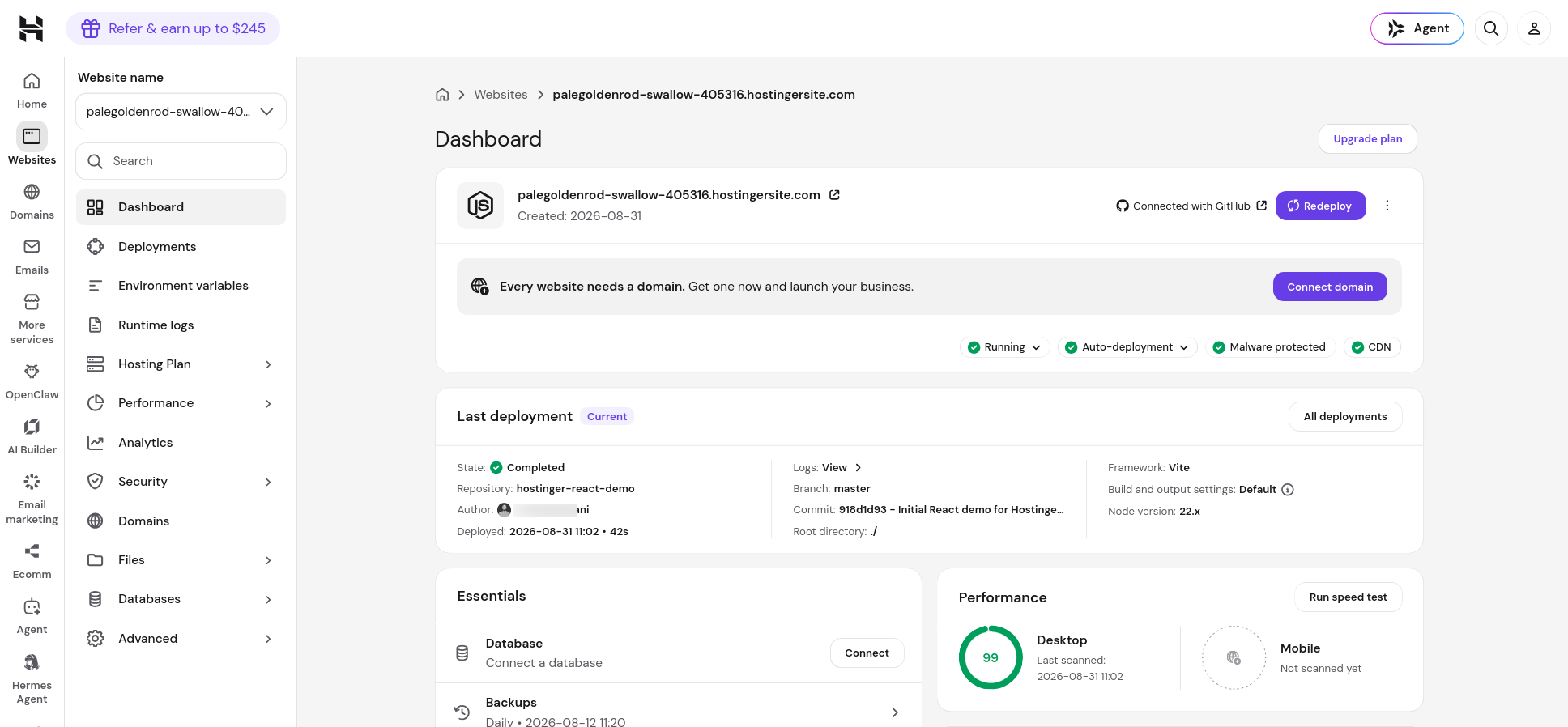This screenshot has height=727, width=1568.
Task: Open Websites in the left rail
Action: coord(32,145)
